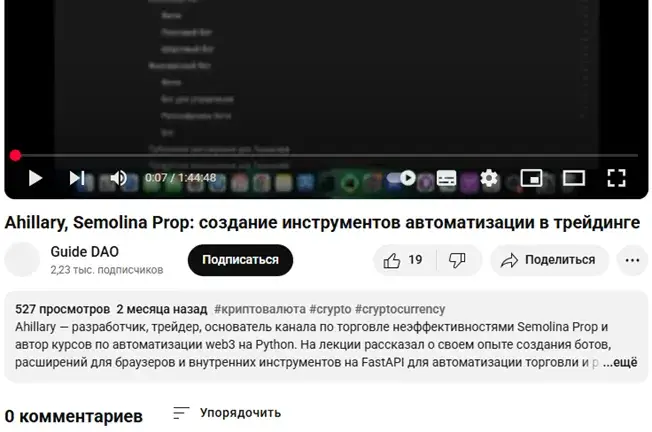This screenshot has height=432, width=652.
Task: Click the 2,23 тыс. подписчиков text
Action: pyautogui.click(x=107, y=270)
